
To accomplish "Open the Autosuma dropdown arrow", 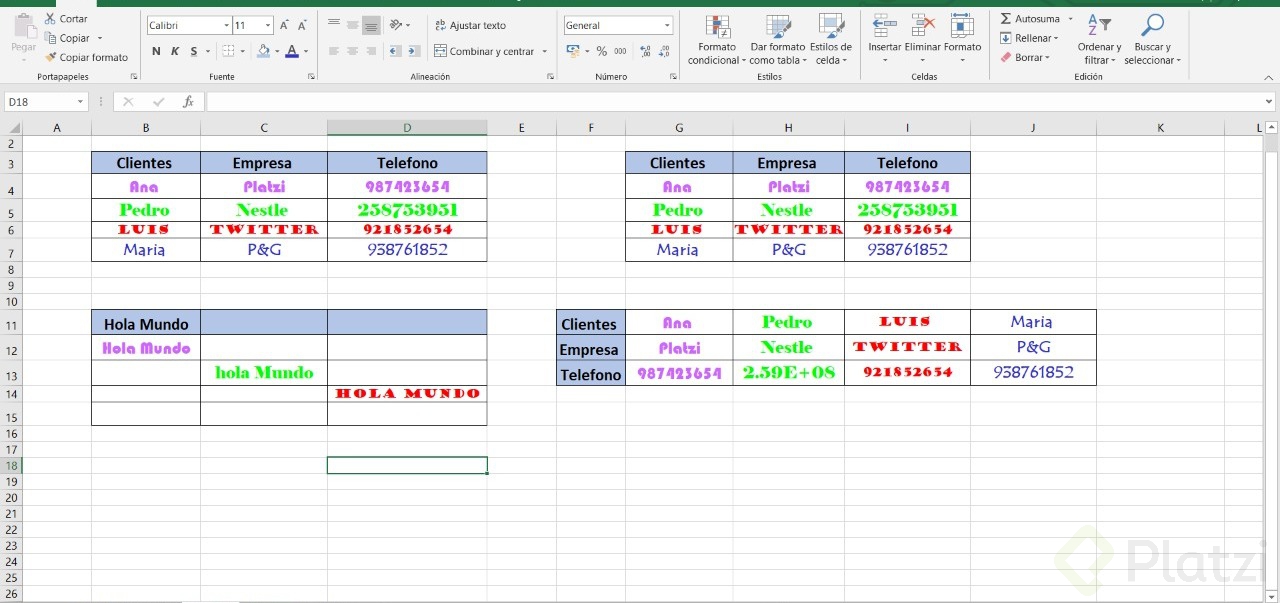I will 1070,19.
